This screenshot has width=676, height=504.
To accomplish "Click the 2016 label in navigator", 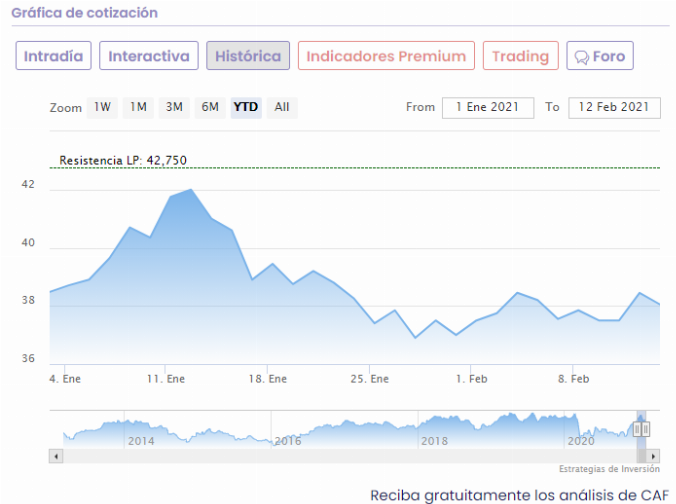I will point(288,441).
